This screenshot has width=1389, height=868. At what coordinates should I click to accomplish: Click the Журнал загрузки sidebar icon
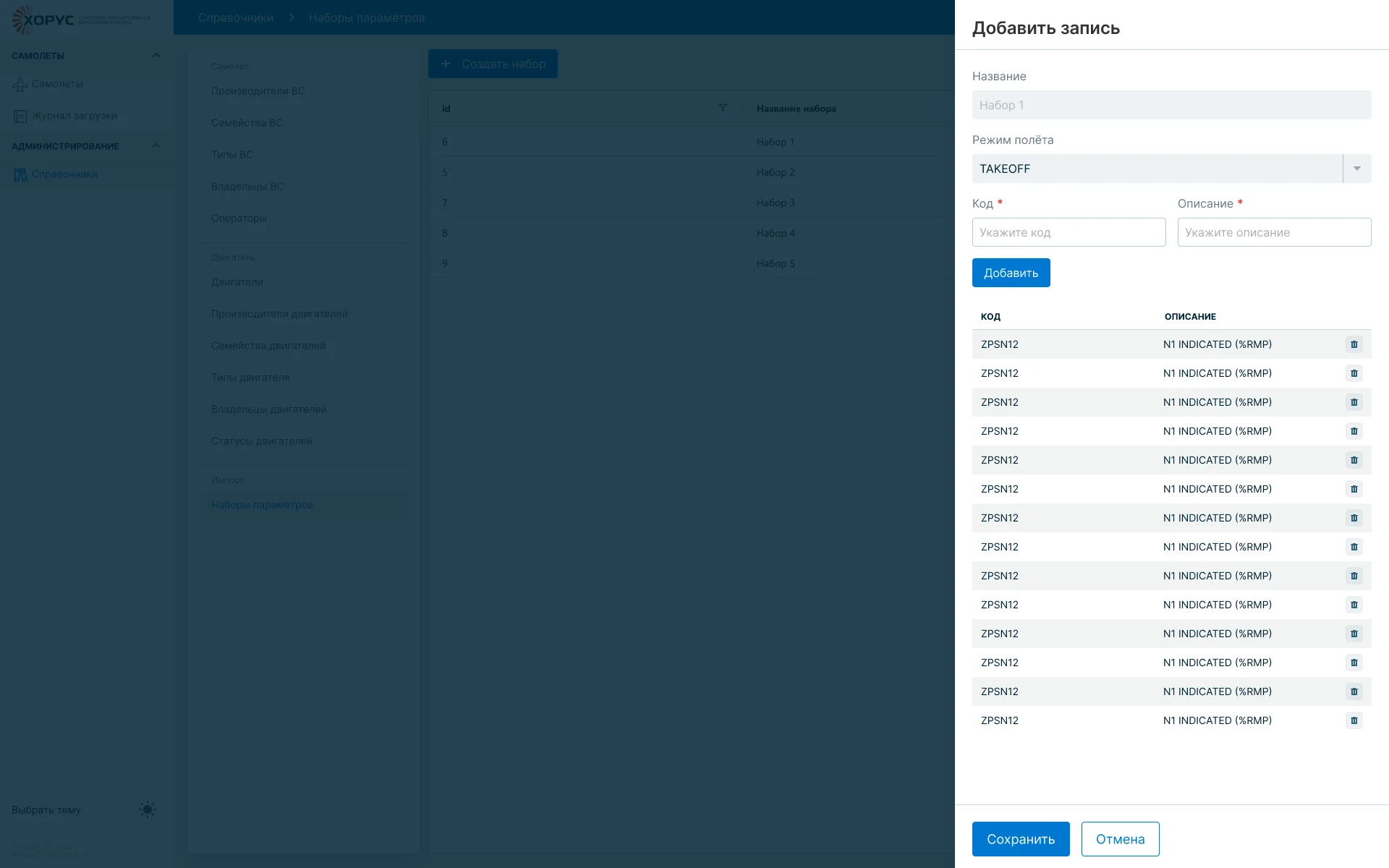point(20,116)
